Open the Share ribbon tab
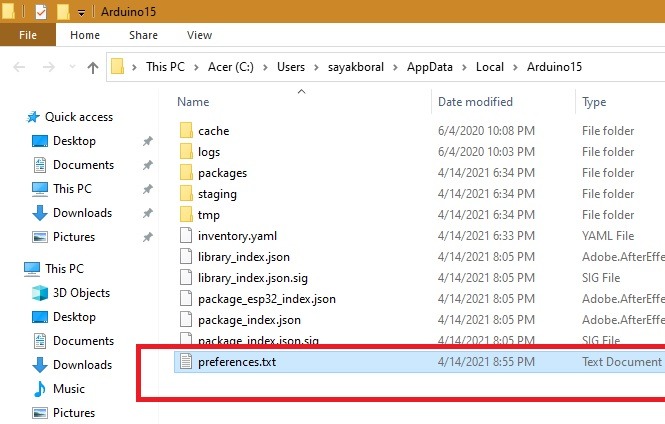The width and height of the screenshot is (665, 424). point(143,35)
